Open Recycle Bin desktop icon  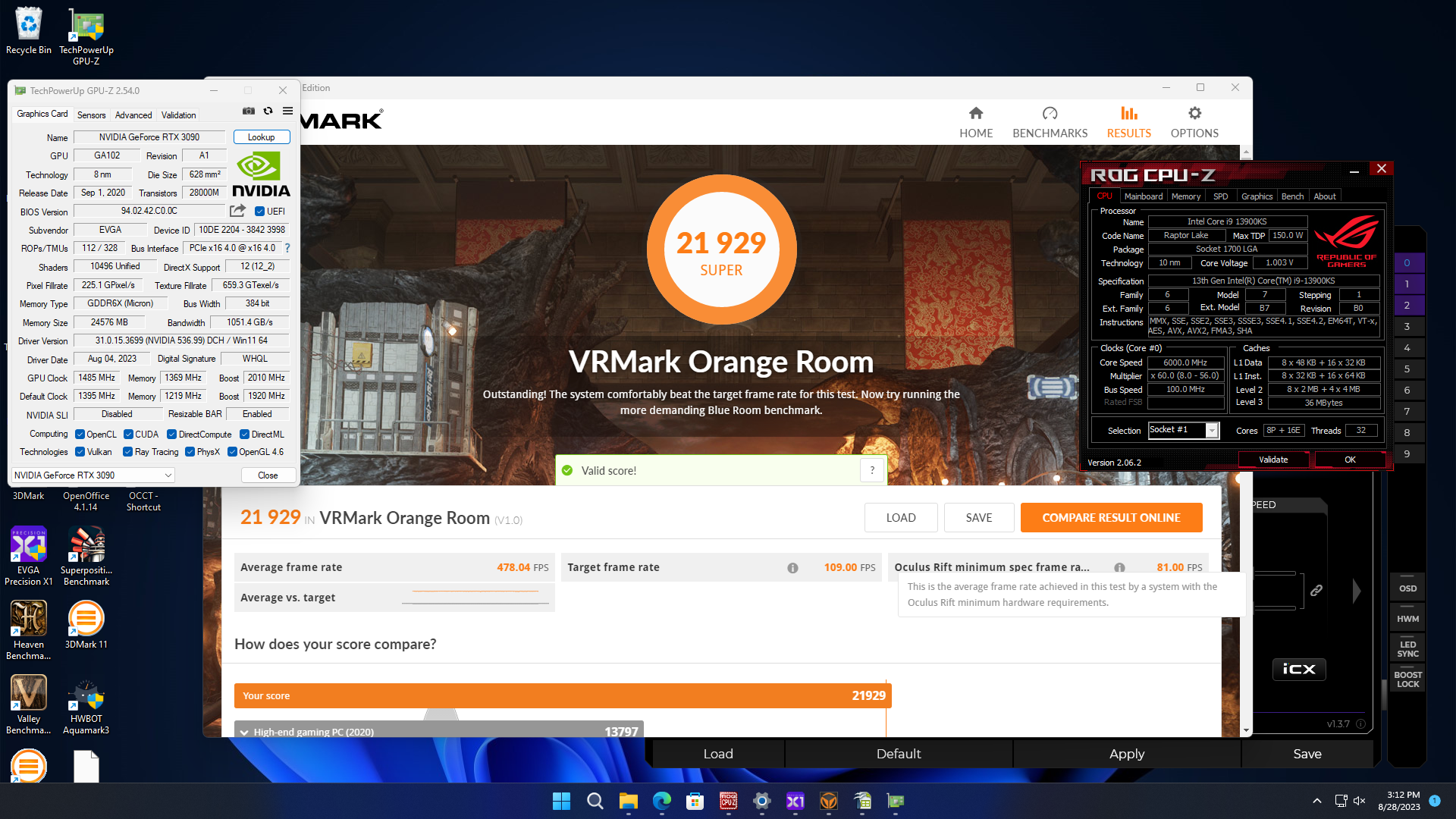click(29, 31)
